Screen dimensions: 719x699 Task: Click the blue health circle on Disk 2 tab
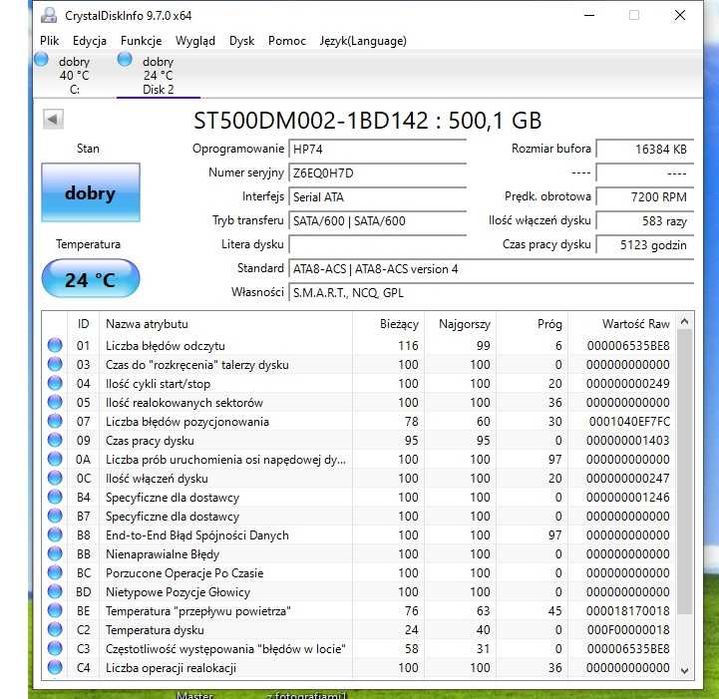coord(125,59)
